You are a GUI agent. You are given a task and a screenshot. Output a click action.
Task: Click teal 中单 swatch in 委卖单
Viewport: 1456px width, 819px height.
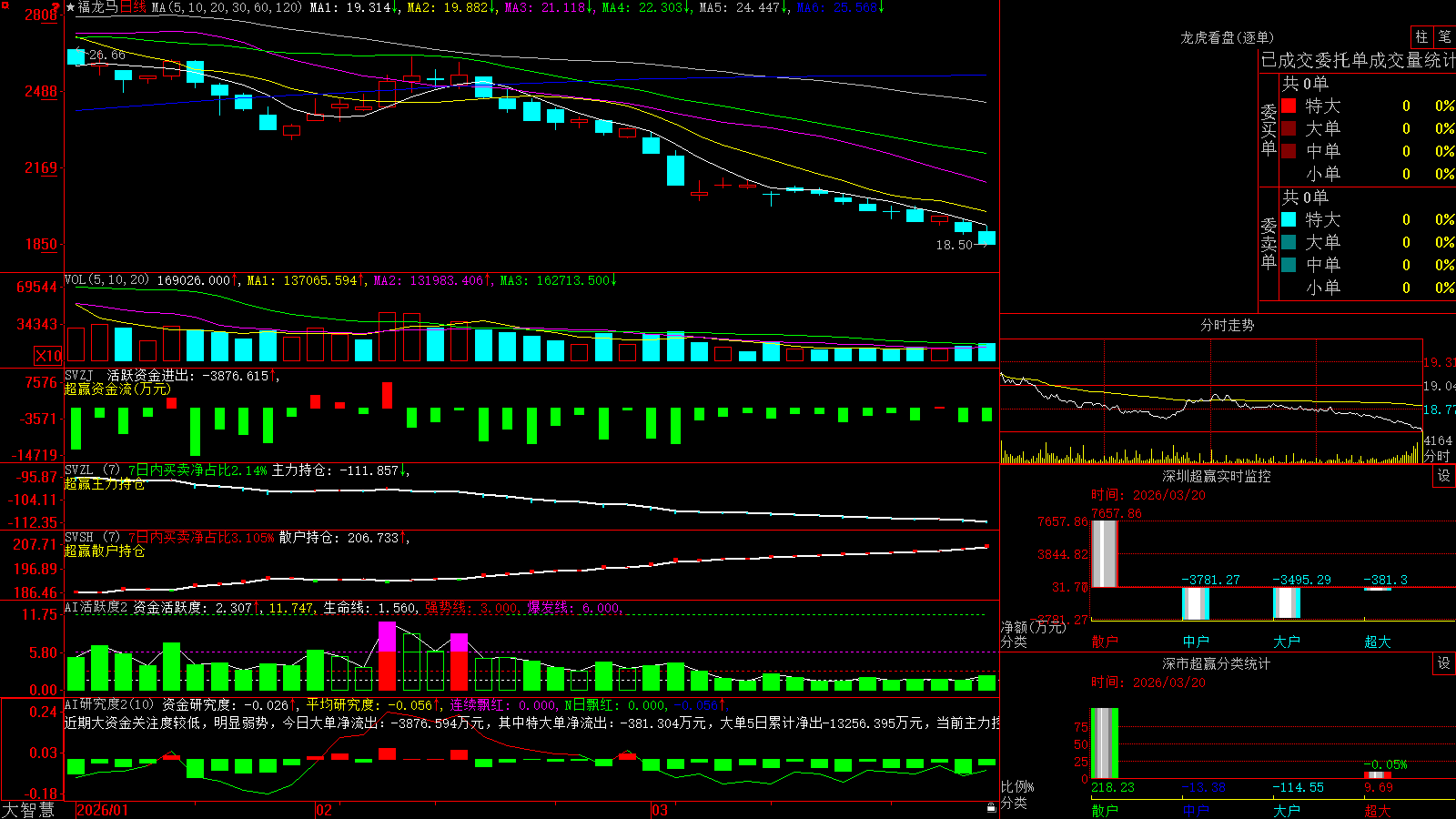(x=1289, y=265)
